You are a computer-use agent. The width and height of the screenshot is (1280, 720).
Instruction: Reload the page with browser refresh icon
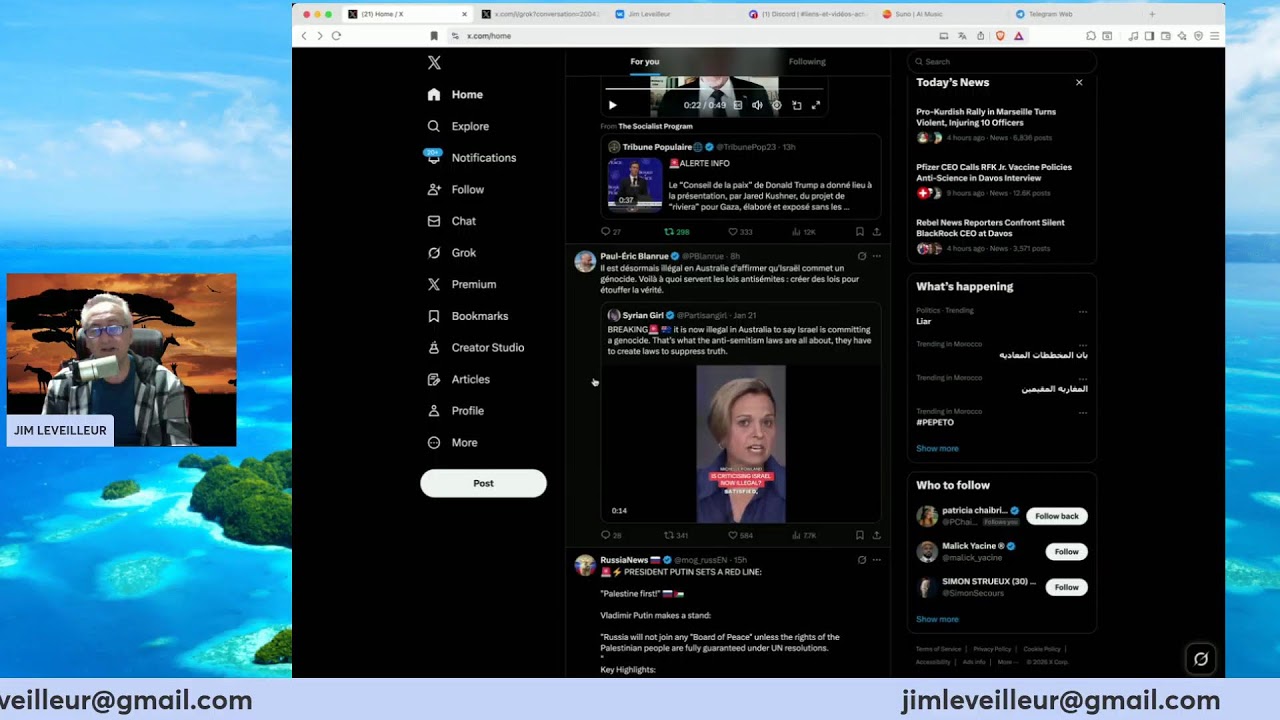(x=336, y=36)
